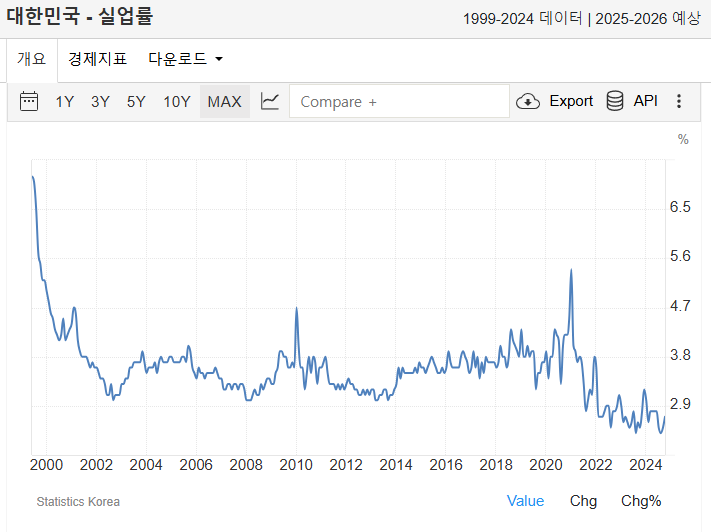This screenshot has width=711, height=532.
Task: Open the calendar date range picker
Action: pyautogui.click(x=29, y=101)
